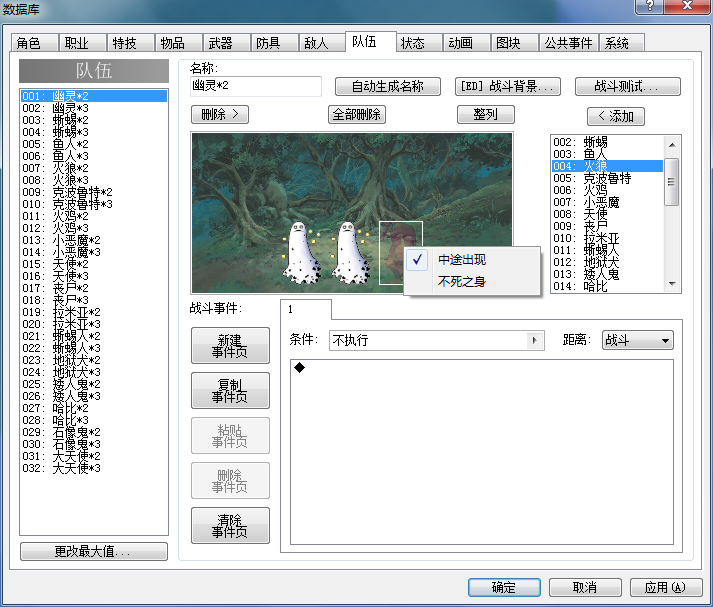Select the first ghost in the preview
This screenshot has height=607, width=713.
click(301, 253)
